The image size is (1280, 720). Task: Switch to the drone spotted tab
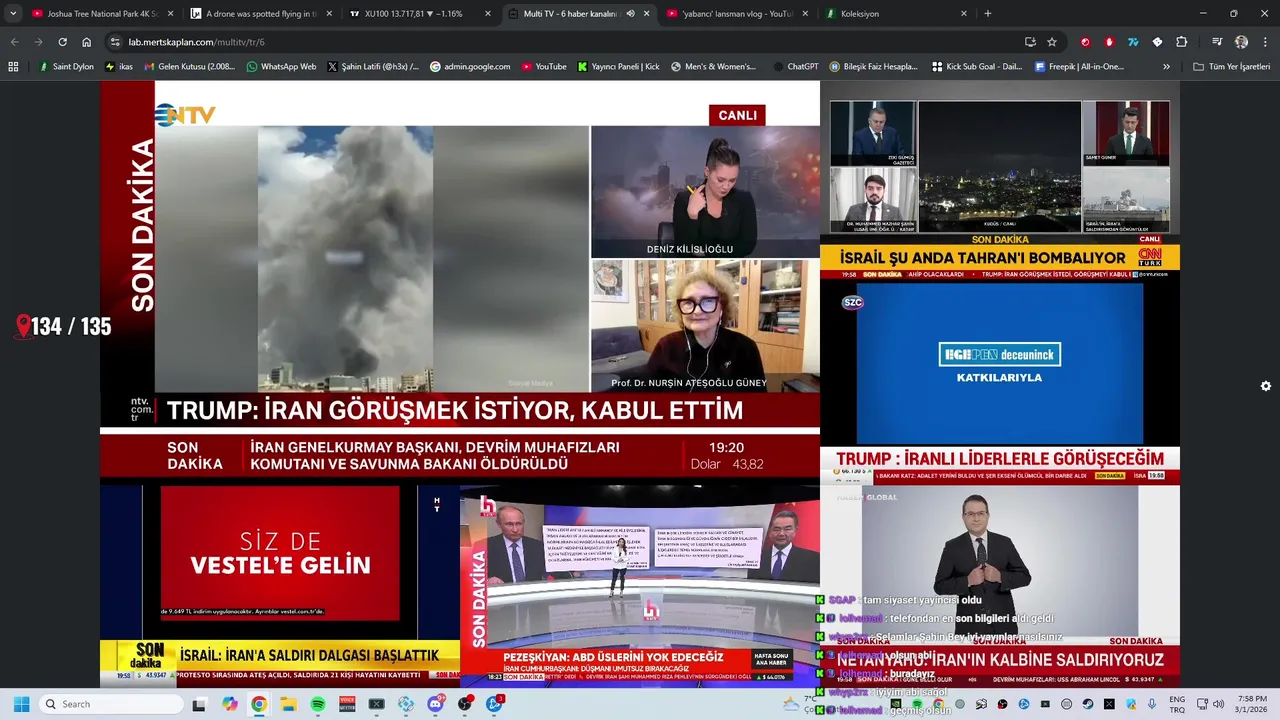pyautogui.click(x=260, y=14)
